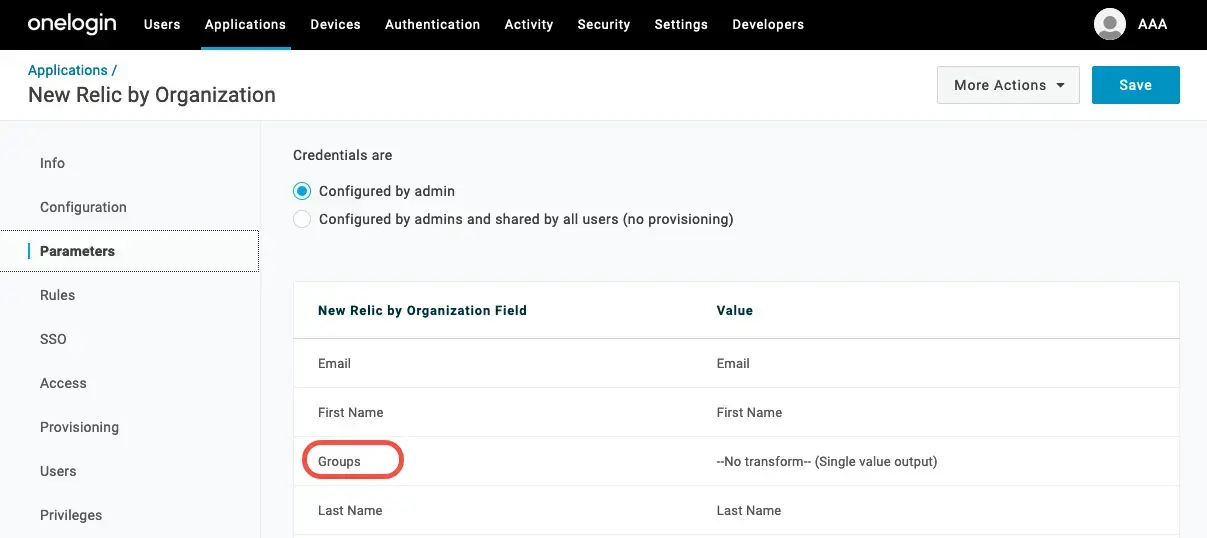This screenshot has height=538, width=1207.
Task: Open the Security menu
Action: [x=603, y=24]
